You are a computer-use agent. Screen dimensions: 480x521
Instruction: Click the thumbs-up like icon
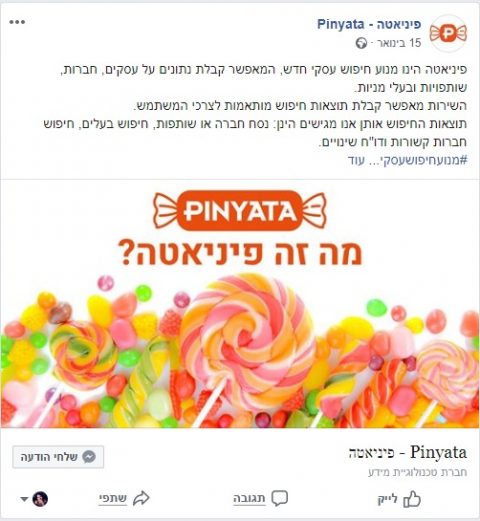coord(412,499)
